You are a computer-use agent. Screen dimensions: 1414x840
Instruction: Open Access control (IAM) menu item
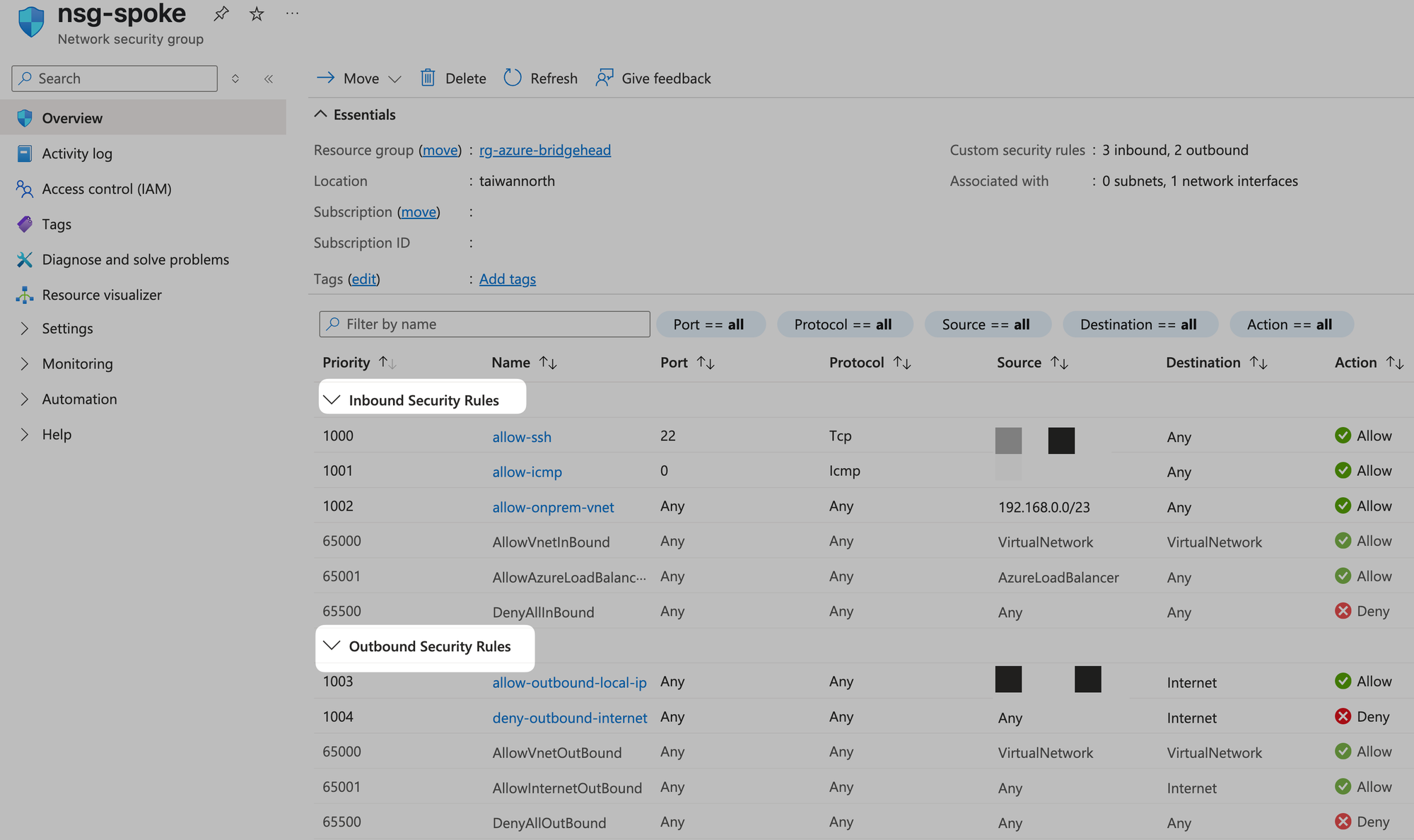pyautogui.click(x=107, y=189)
